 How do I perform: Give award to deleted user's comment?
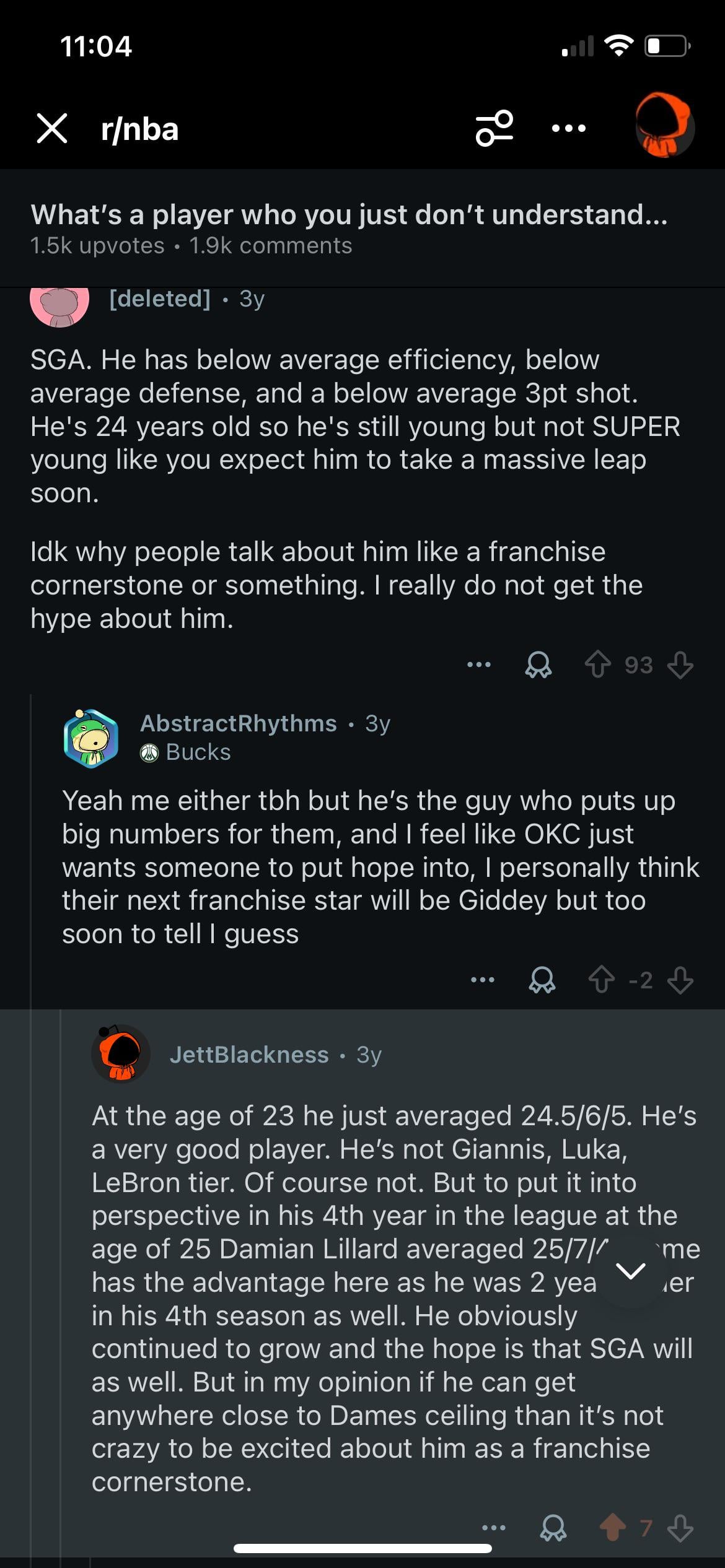538,665
